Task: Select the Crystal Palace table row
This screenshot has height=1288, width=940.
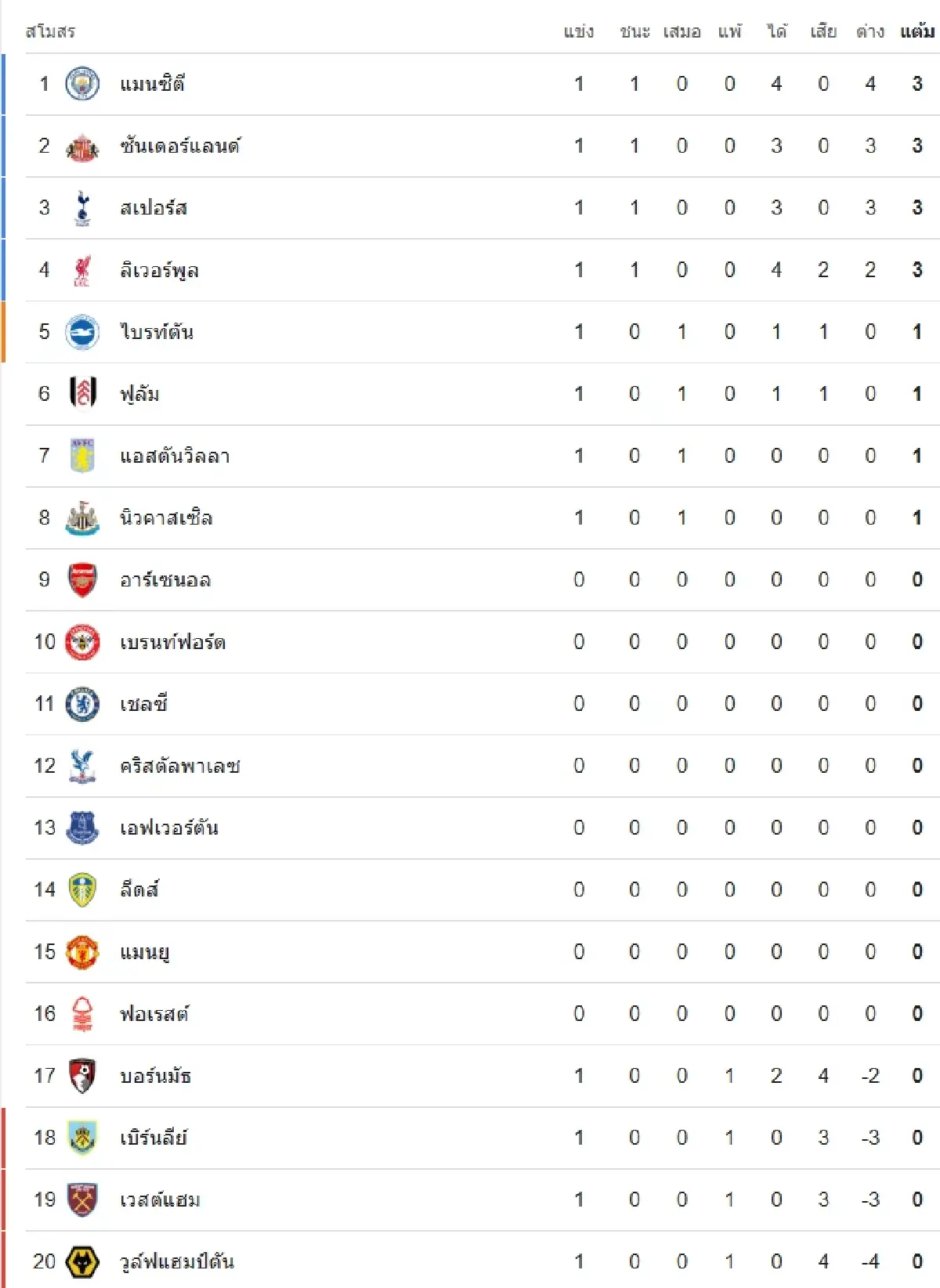Action: pos(470,766)
